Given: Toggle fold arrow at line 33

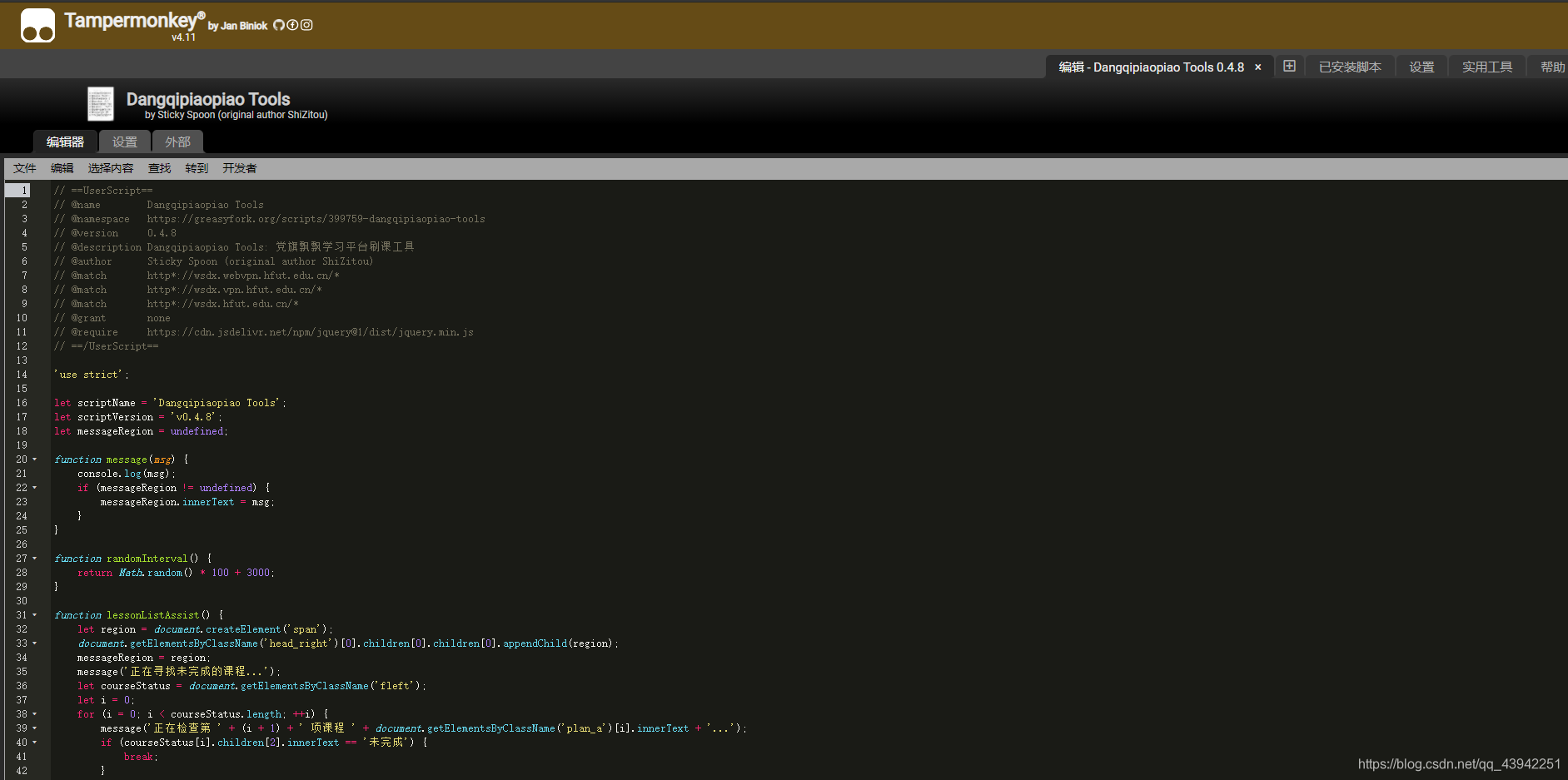Looking at the screenshot, I should [35, 643].
